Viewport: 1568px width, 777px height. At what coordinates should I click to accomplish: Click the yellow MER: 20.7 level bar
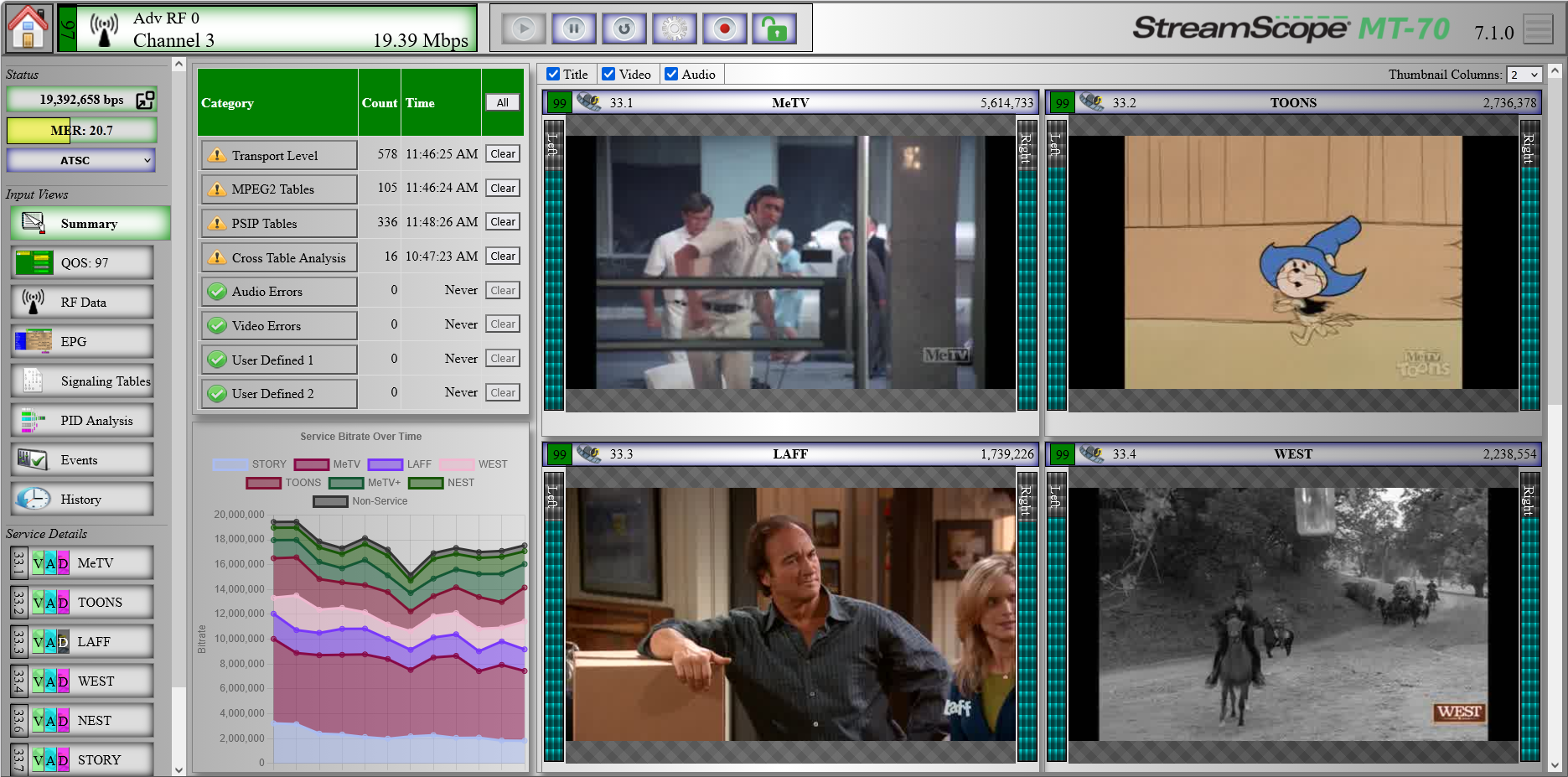click(x=81, y=130)
